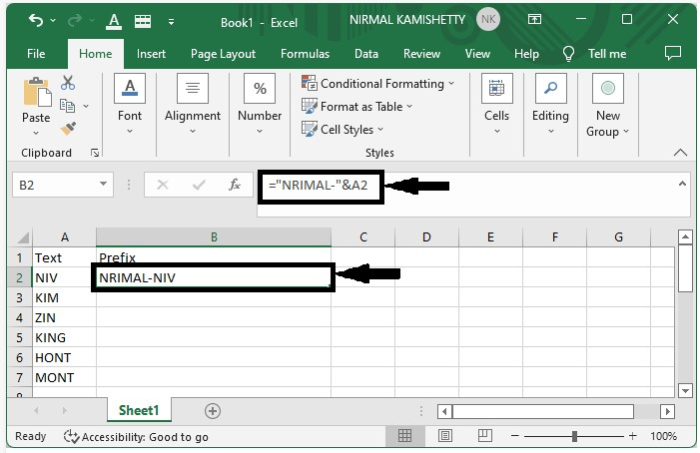Viewport: 700px width, 453px height.
Task: Switch to Normal view button
Action: coord(405,436)
